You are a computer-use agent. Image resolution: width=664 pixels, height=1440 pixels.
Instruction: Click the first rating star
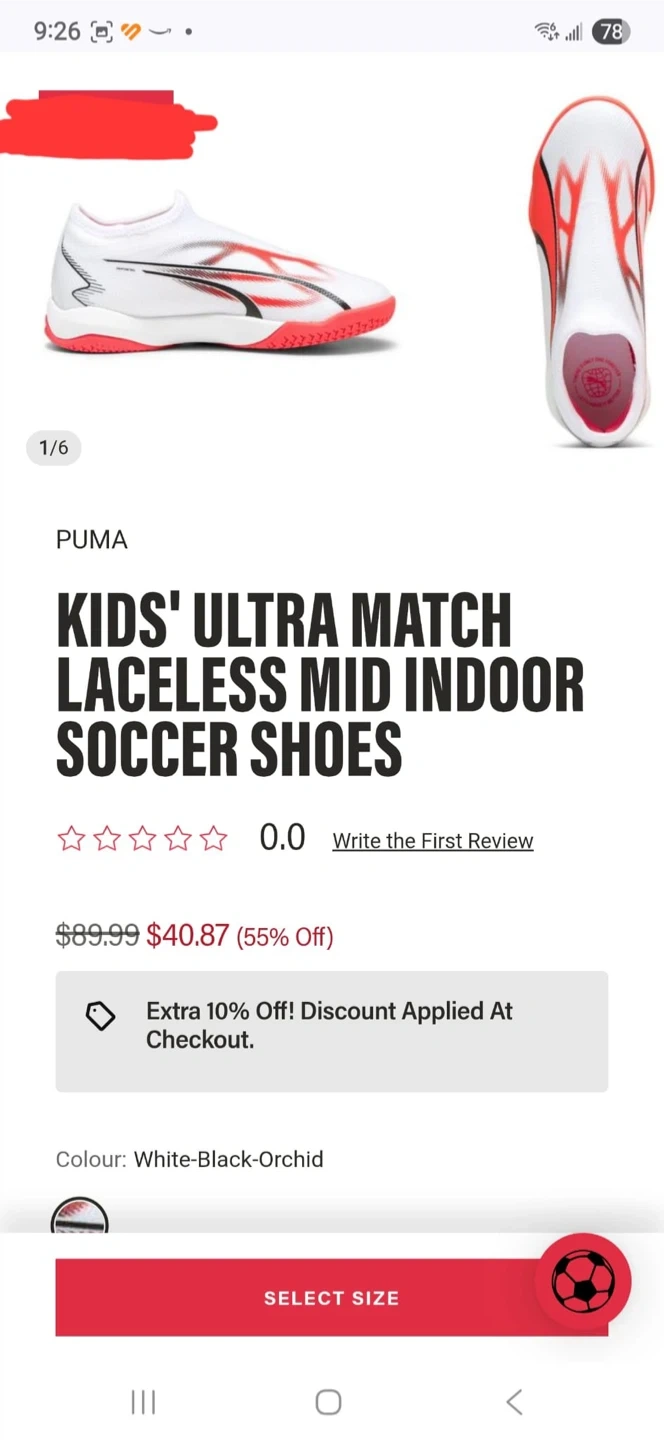[71, 838]
